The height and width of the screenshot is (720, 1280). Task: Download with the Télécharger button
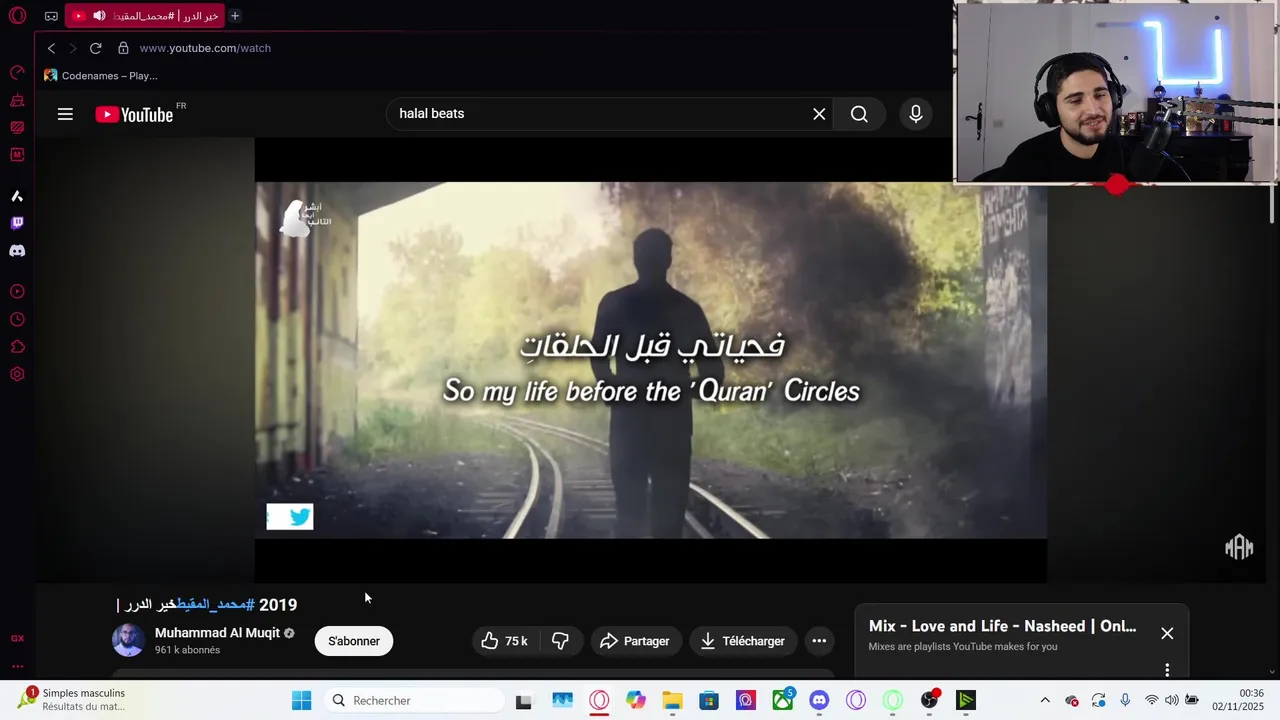[x=742, y=641]
